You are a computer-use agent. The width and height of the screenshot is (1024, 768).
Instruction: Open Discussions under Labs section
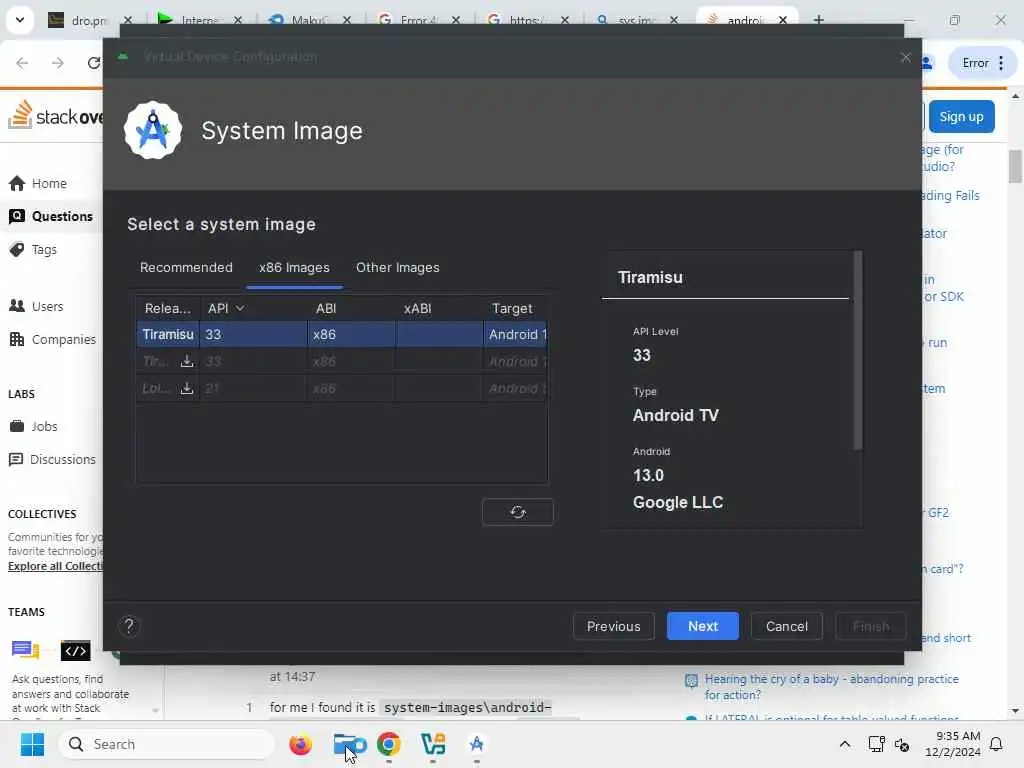point(52,460)
